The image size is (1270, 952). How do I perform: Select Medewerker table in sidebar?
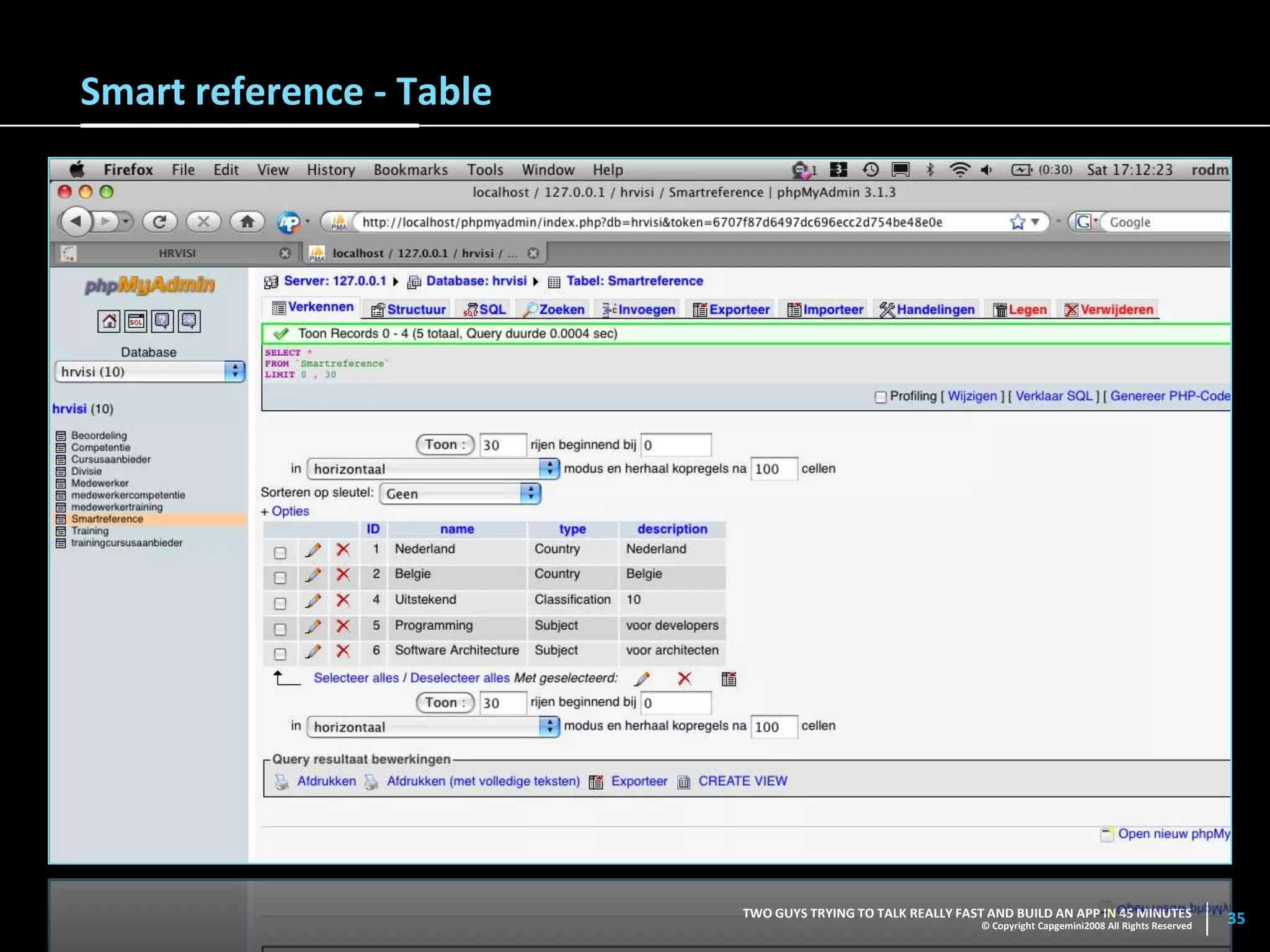[100, 483]
